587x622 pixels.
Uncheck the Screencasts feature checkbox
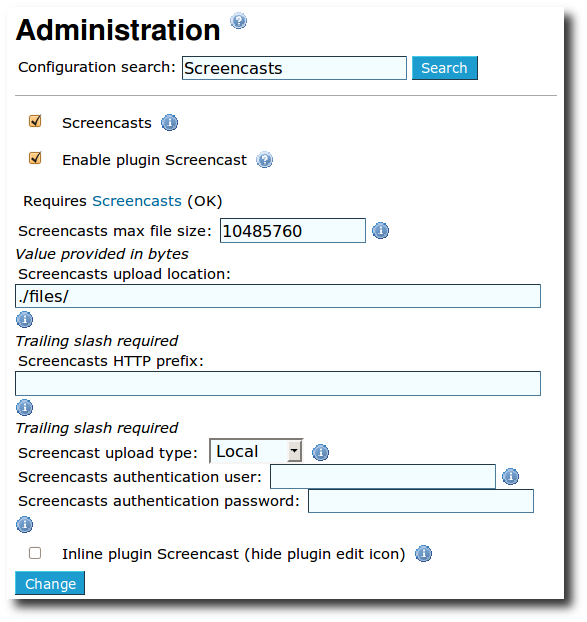pos(35,121)
